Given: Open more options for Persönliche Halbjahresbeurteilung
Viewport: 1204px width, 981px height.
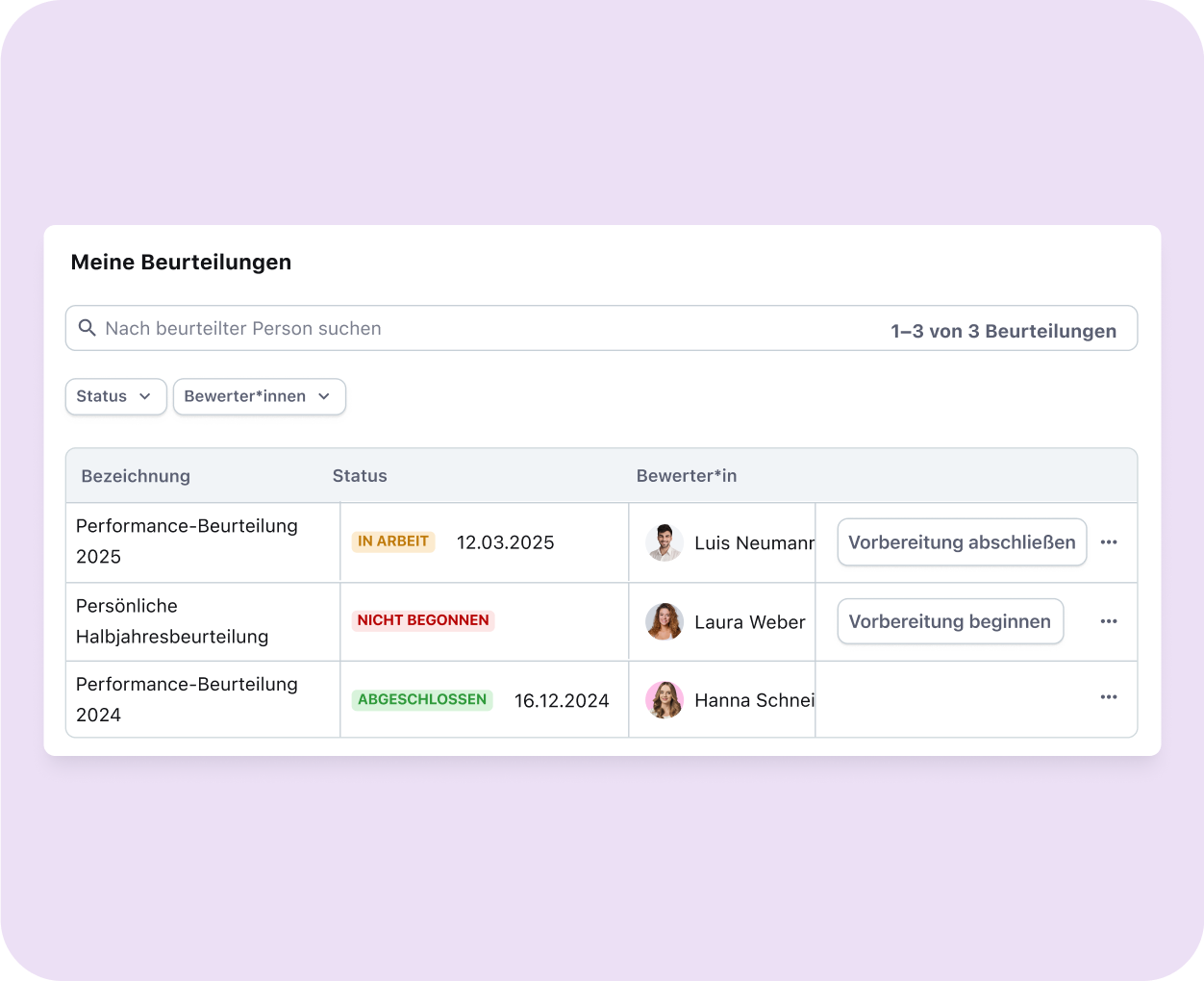Looking at the screenshot, I should (1109, 621).
